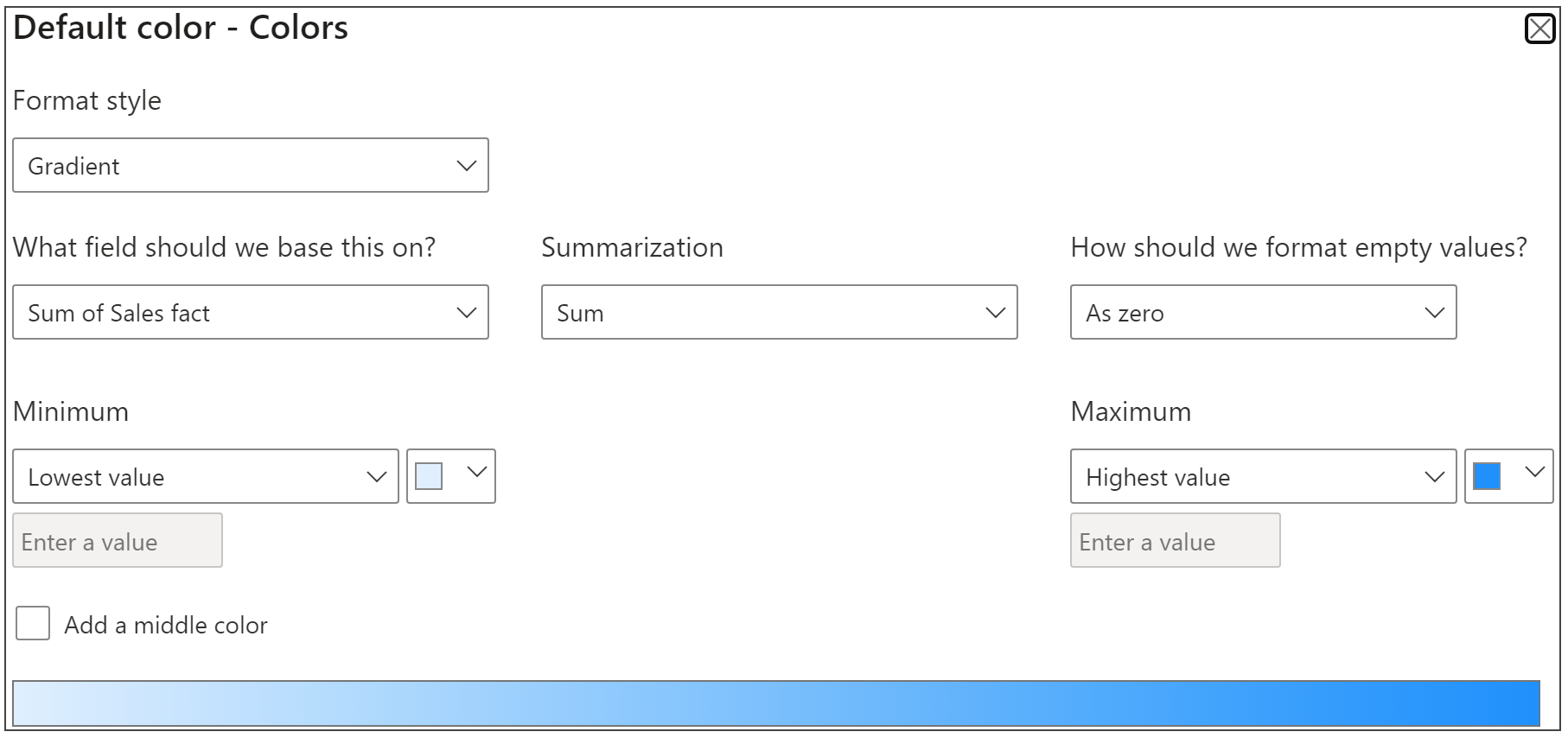
Task: Open the 'Sum of Sales fact' field dropdown
Action: pos(250,312)
